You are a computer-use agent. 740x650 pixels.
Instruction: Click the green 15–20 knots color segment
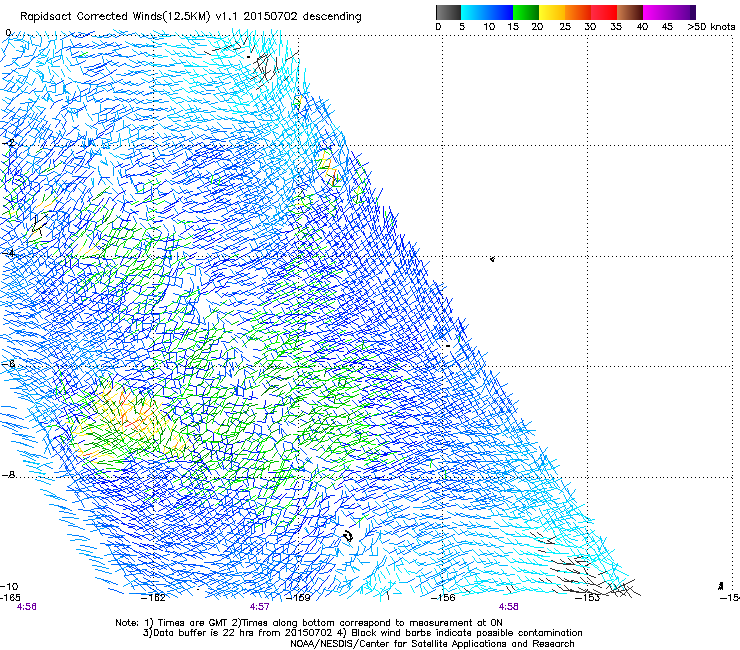tap(526, 12)
